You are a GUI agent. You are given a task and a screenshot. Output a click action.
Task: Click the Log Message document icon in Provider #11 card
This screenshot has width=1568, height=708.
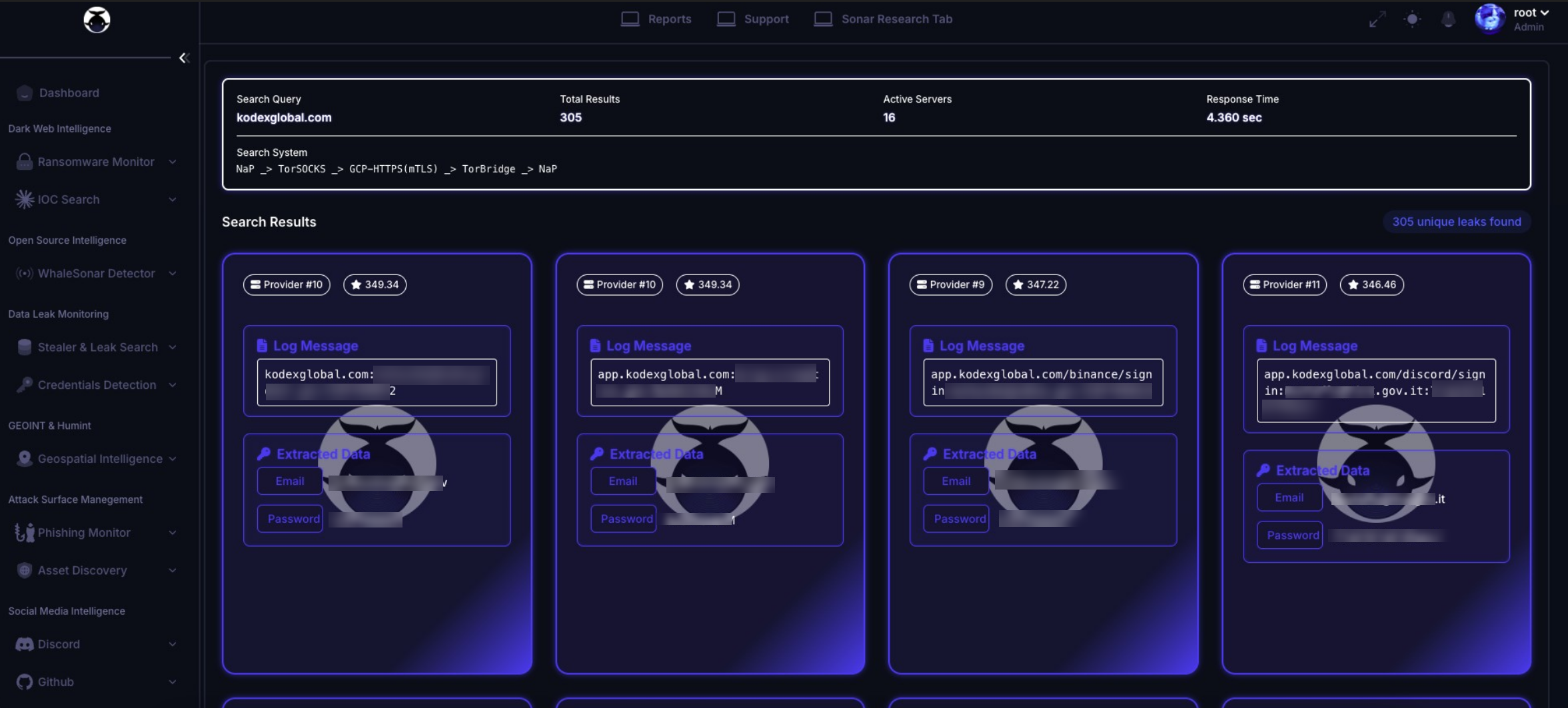1261,345
